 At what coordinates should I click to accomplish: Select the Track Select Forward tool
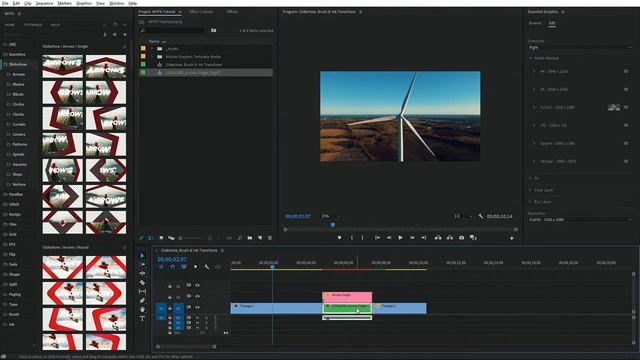point(142,264)
